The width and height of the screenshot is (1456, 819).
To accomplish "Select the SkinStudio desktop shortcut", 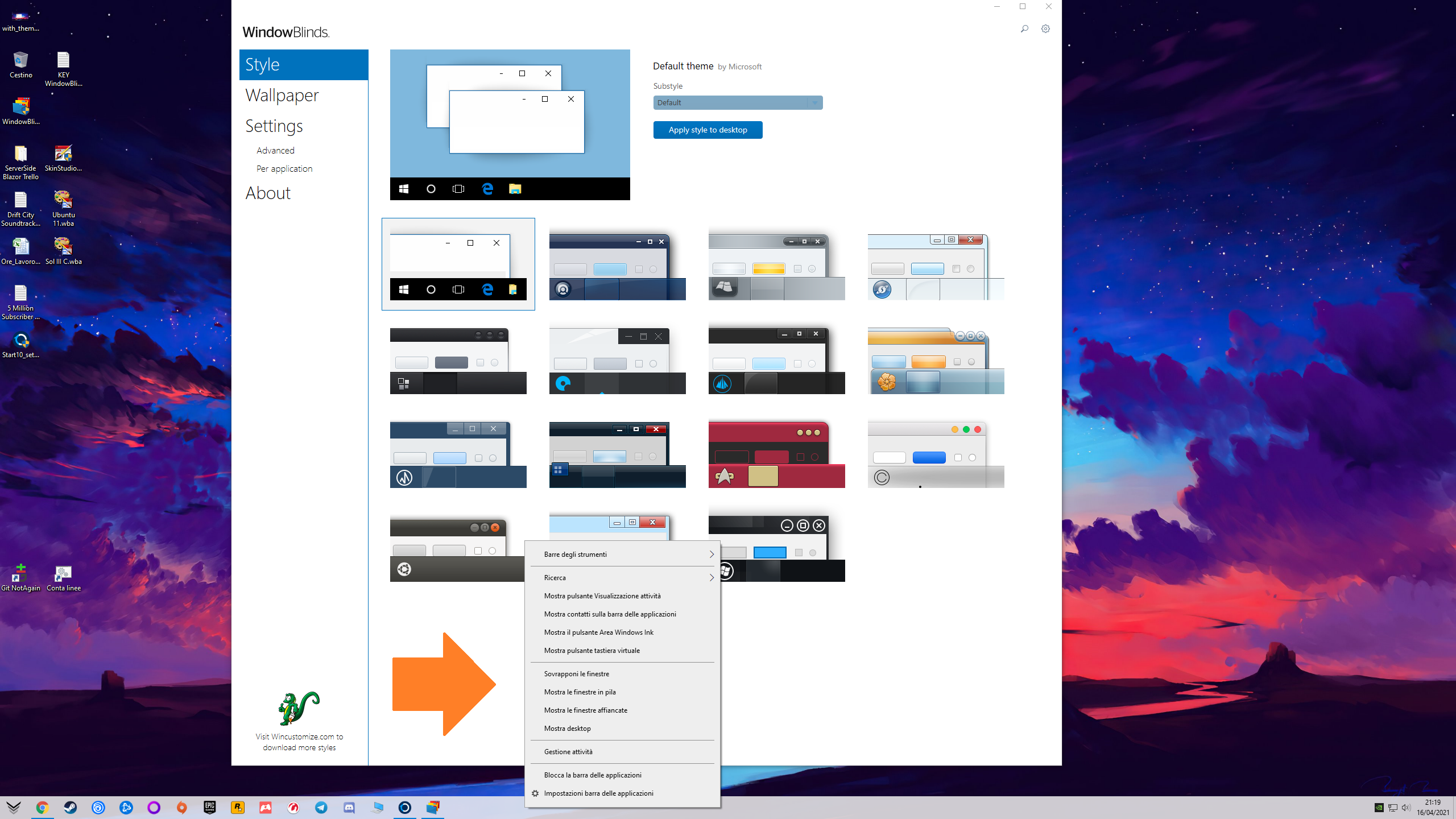I will pyautogui.click(x=63, y=158).
